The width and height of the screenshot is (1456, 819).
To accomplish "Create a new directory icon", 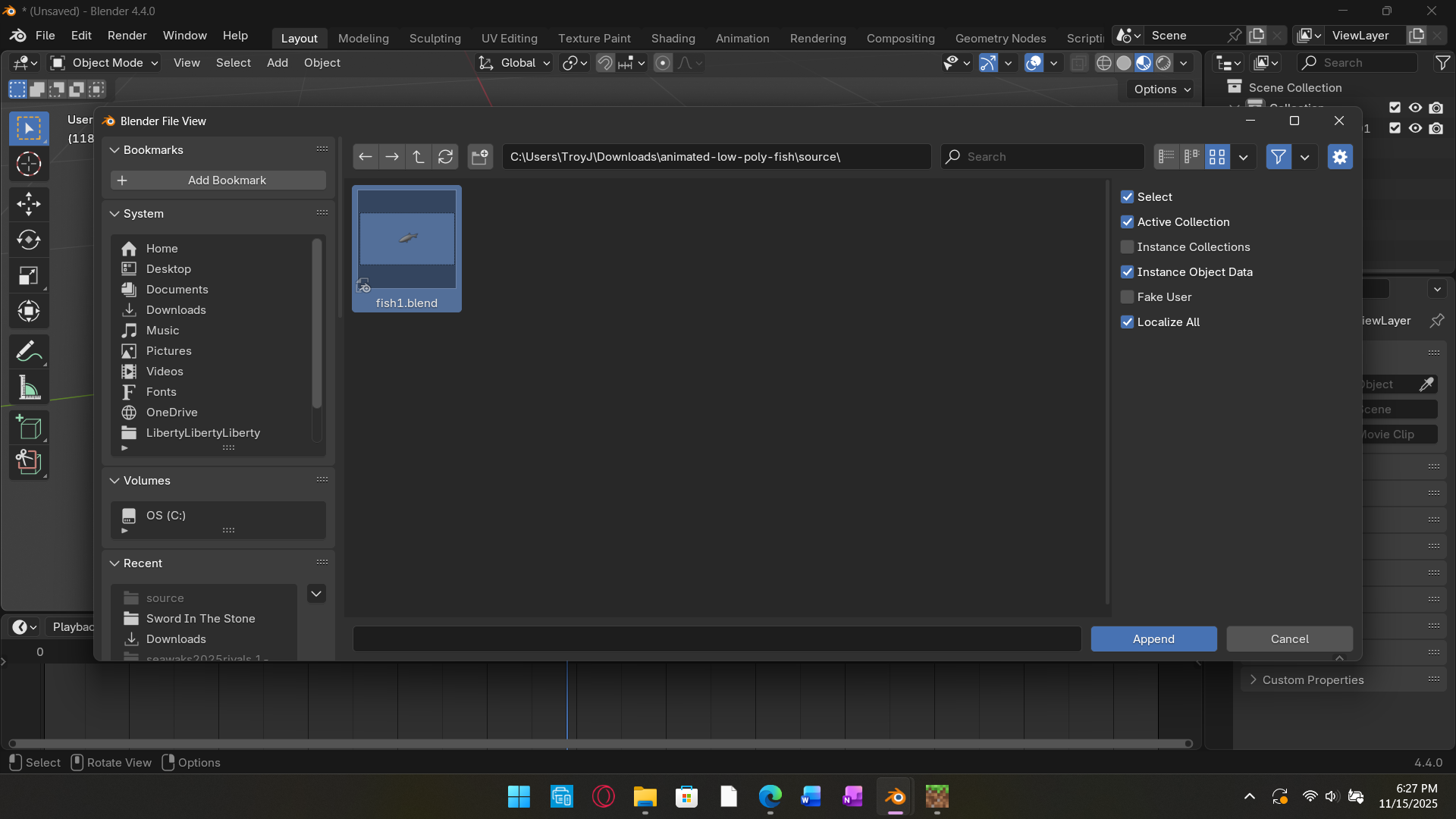I will click(480, 157).
